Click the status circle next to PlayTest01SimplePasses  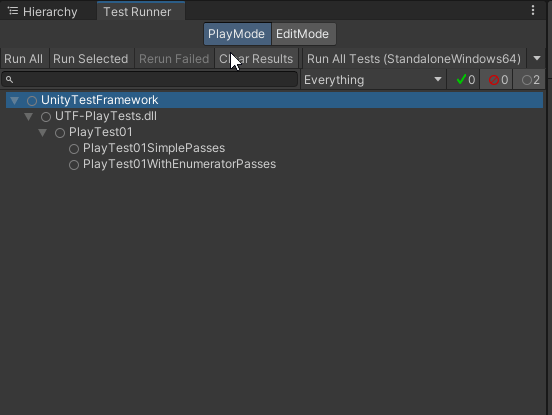click(x=74, y=149)
